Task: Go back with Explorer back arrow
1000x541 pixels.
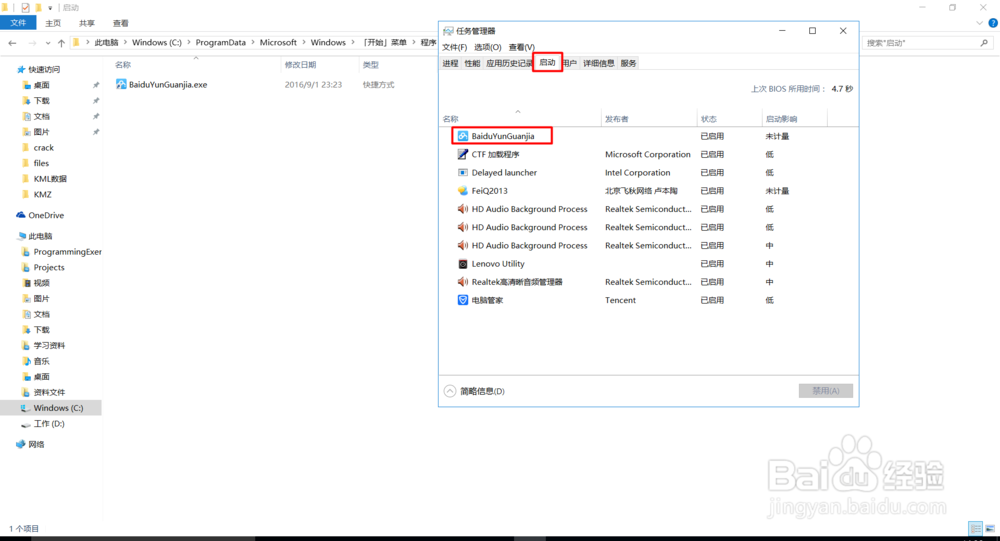Action: [x=12, y=43]
